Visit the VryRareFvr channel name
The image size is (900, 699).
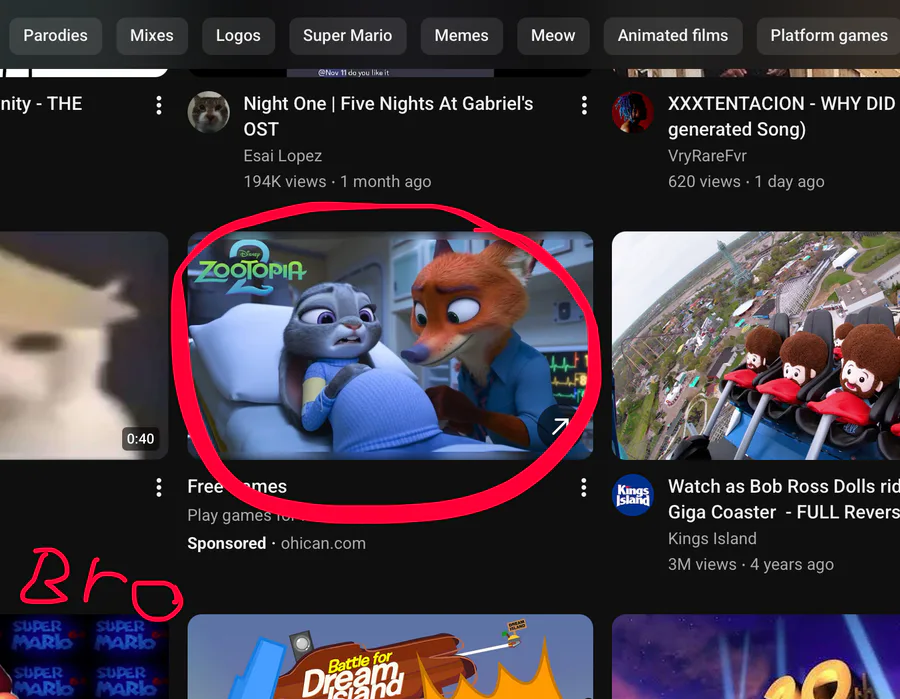(x=707, y=156)
